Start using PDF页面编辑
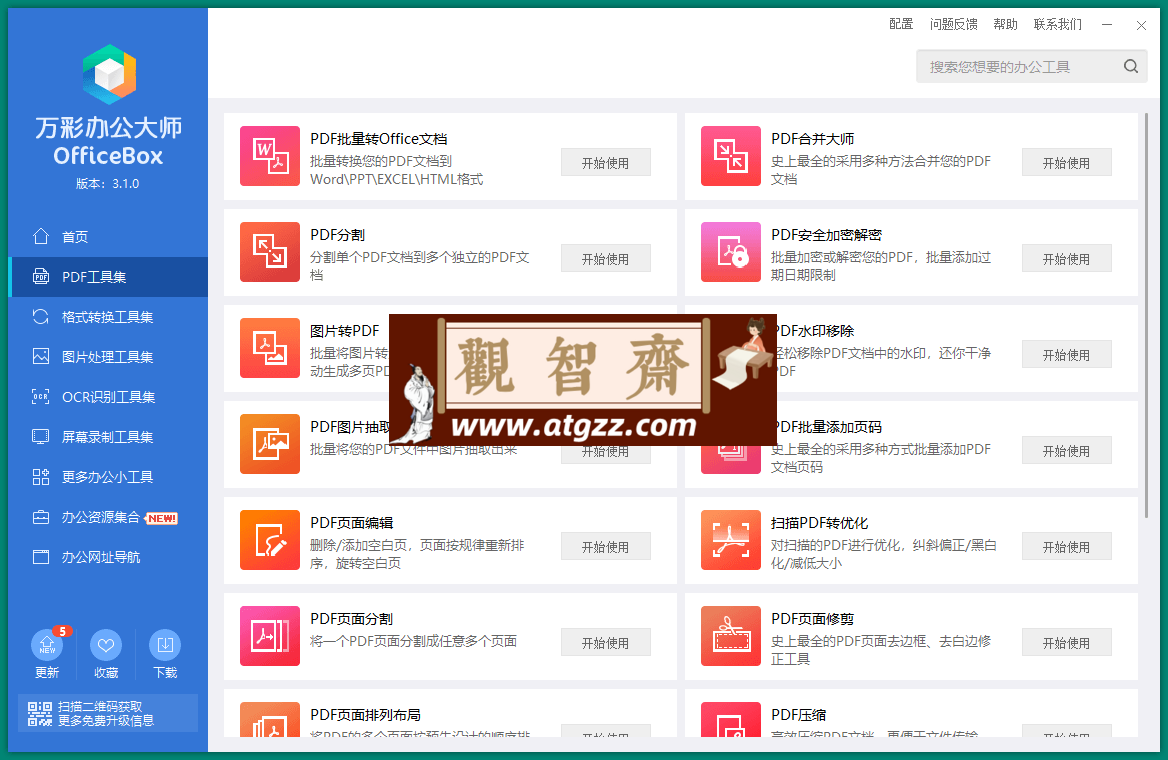The image size is (1168, 760). tap(606, 547)
